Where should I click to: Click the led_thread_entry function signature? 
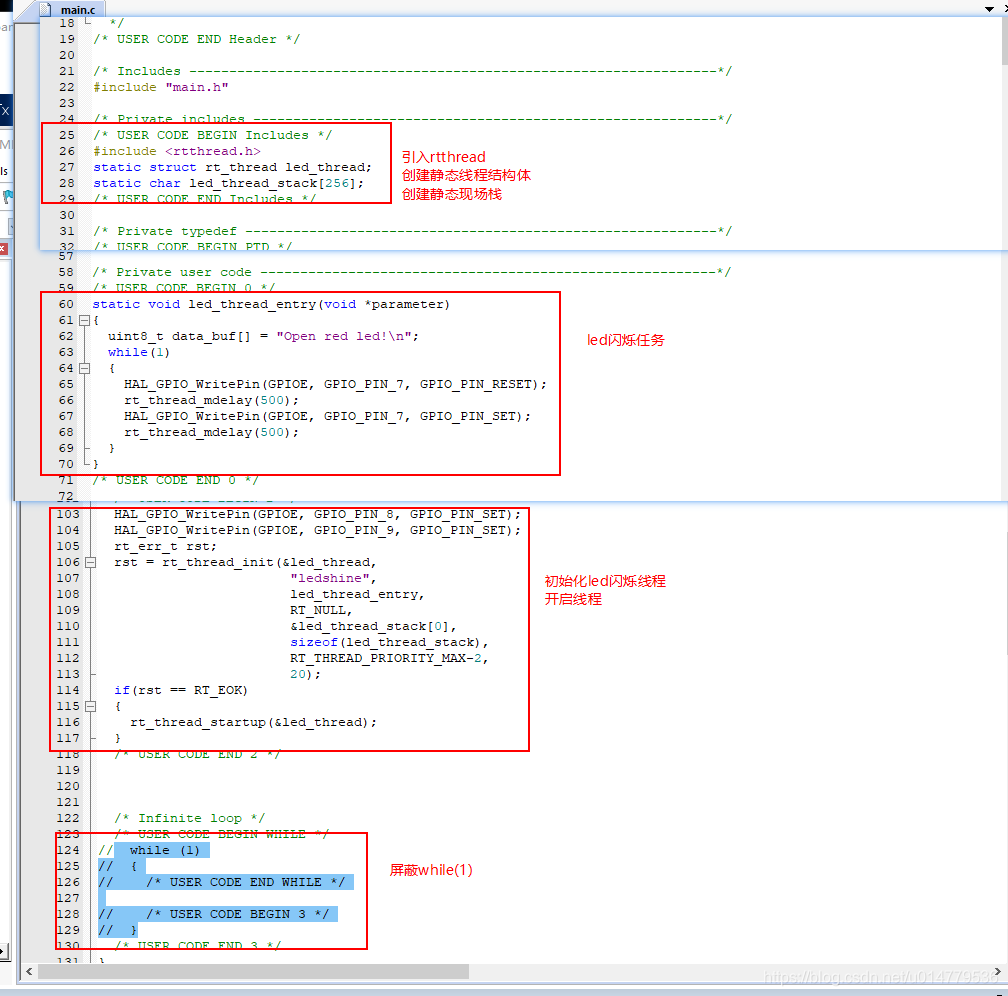[x=271, y=304]
